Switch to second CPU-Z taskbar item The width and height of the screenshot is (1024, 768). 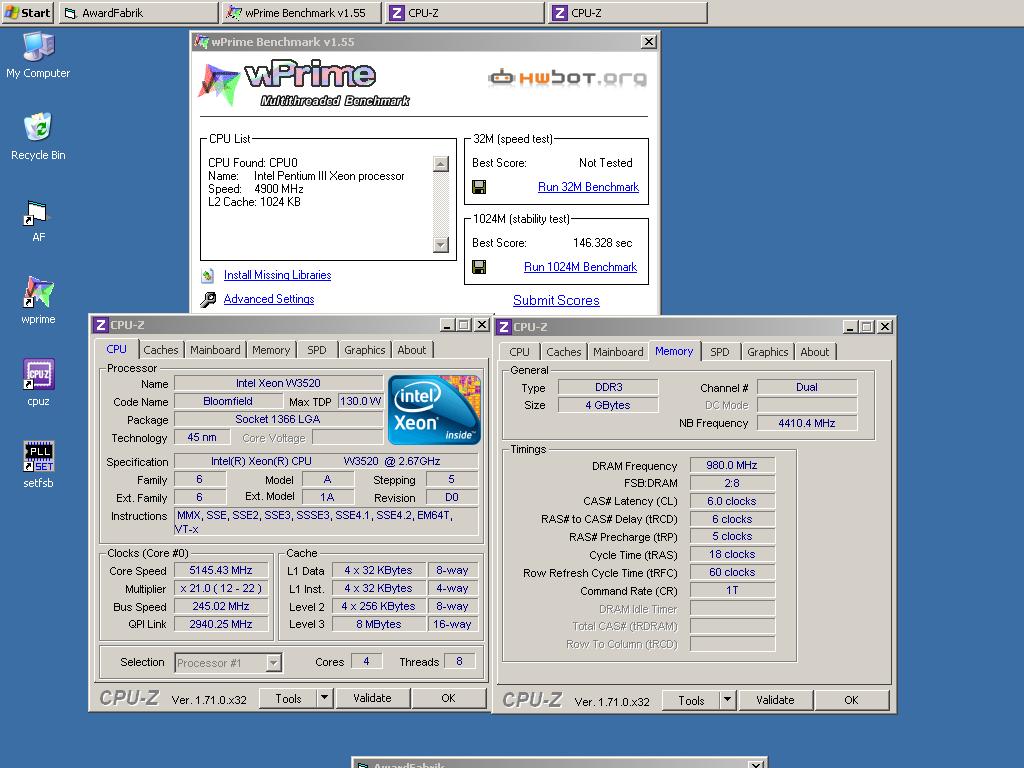click(628, 12)
